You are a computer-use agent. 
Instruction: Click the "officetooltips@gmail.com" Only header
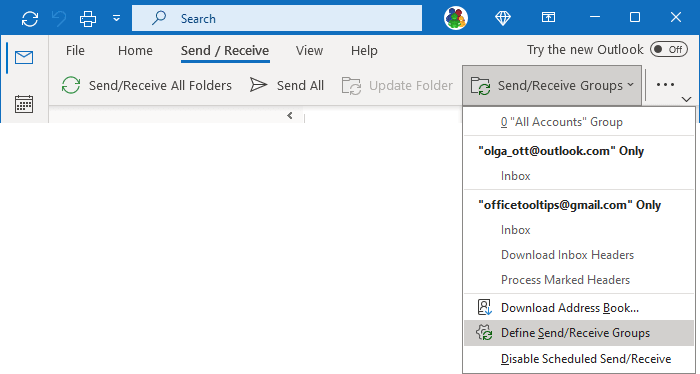pos(569,205)
